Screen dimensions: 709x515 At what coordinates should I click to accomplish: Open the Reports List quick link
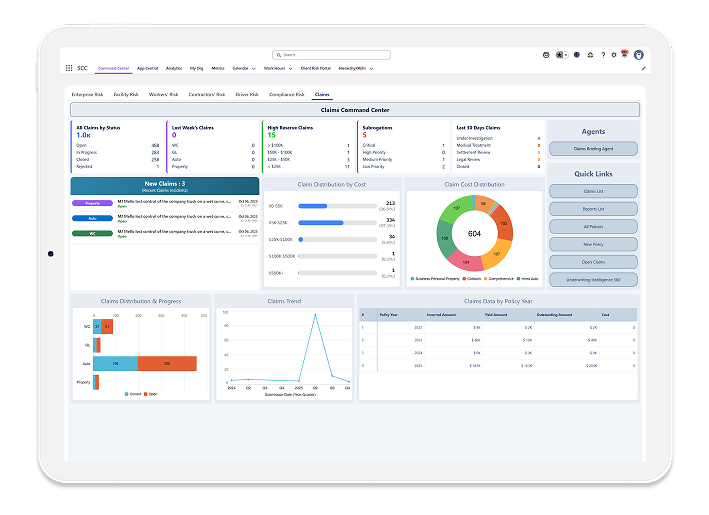(592, 208)
